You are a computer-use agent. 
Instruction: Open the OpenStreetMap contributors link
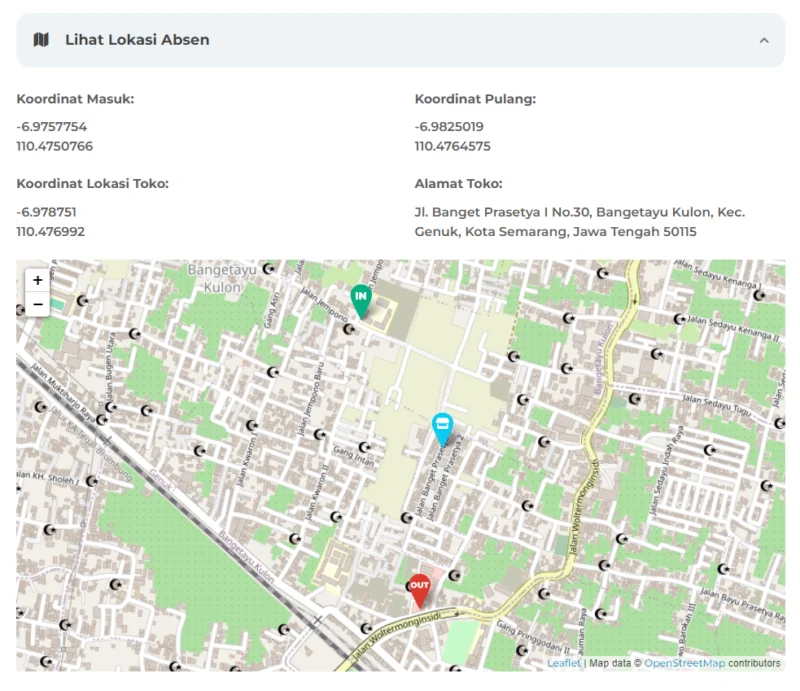[x=684, y=663]
